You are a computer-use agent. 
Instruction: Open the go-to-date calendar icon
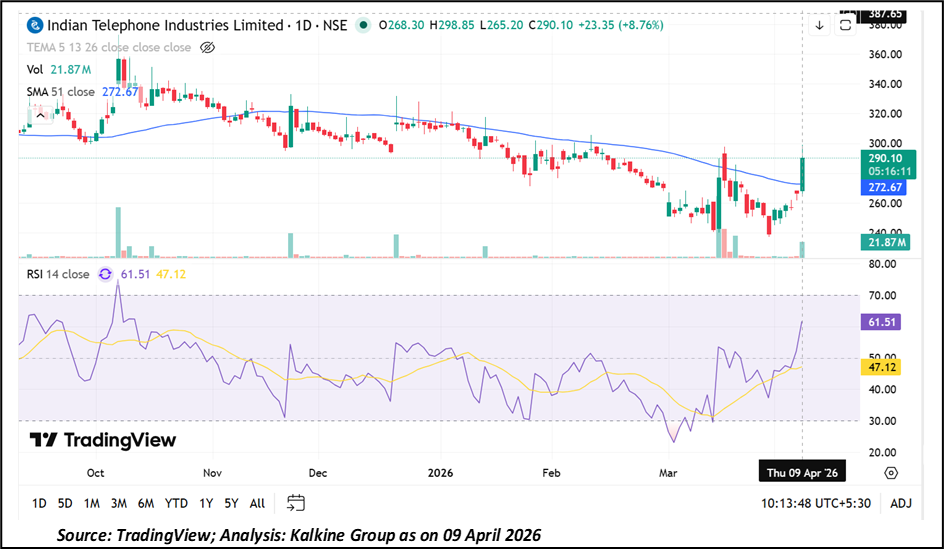(295, 503)
